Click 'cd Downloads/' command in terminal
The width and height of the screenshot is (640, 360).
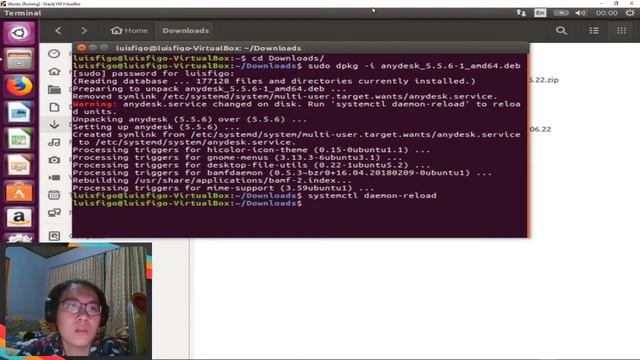coord(288,58)
